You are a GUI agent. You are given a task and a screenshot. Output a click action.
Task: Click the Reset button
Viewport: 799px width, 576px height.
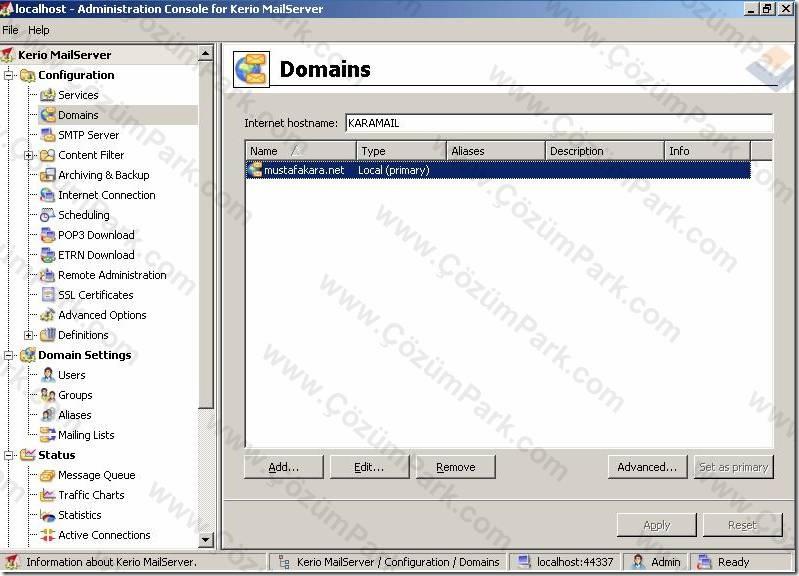(742, 525)
